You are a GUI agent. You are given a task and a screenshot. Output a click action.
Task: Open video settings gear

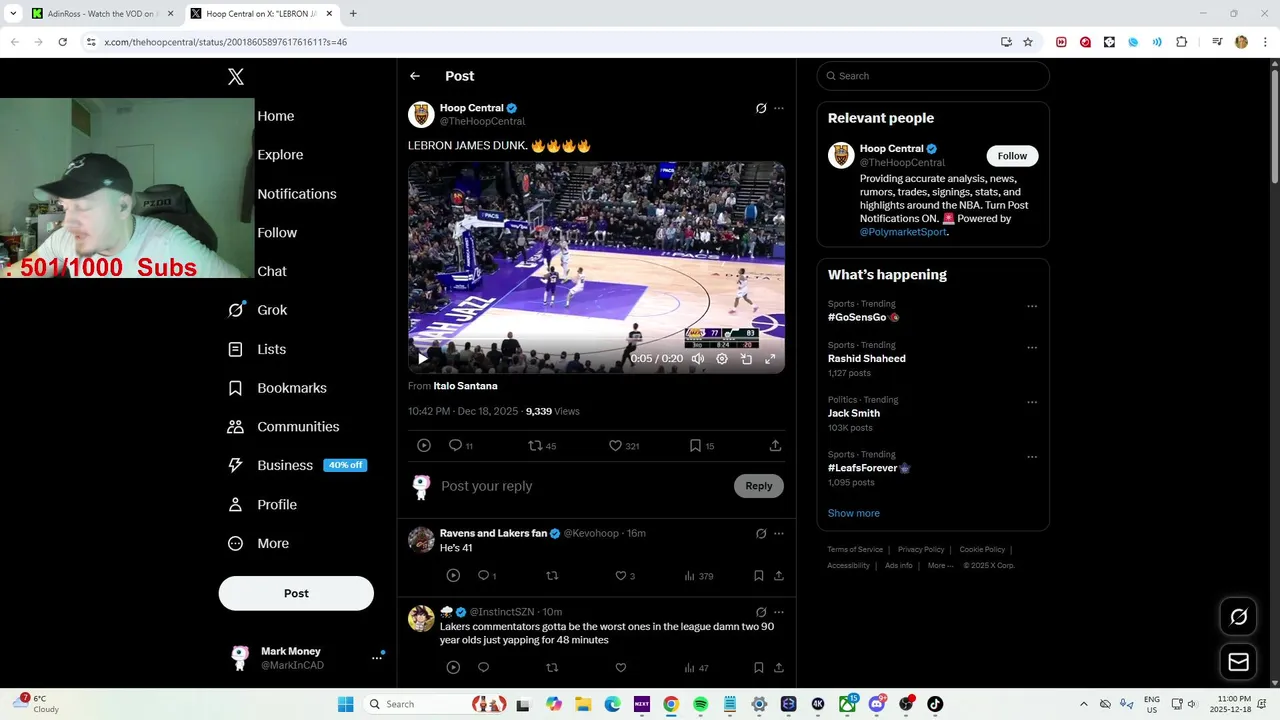tap(722, 358)
